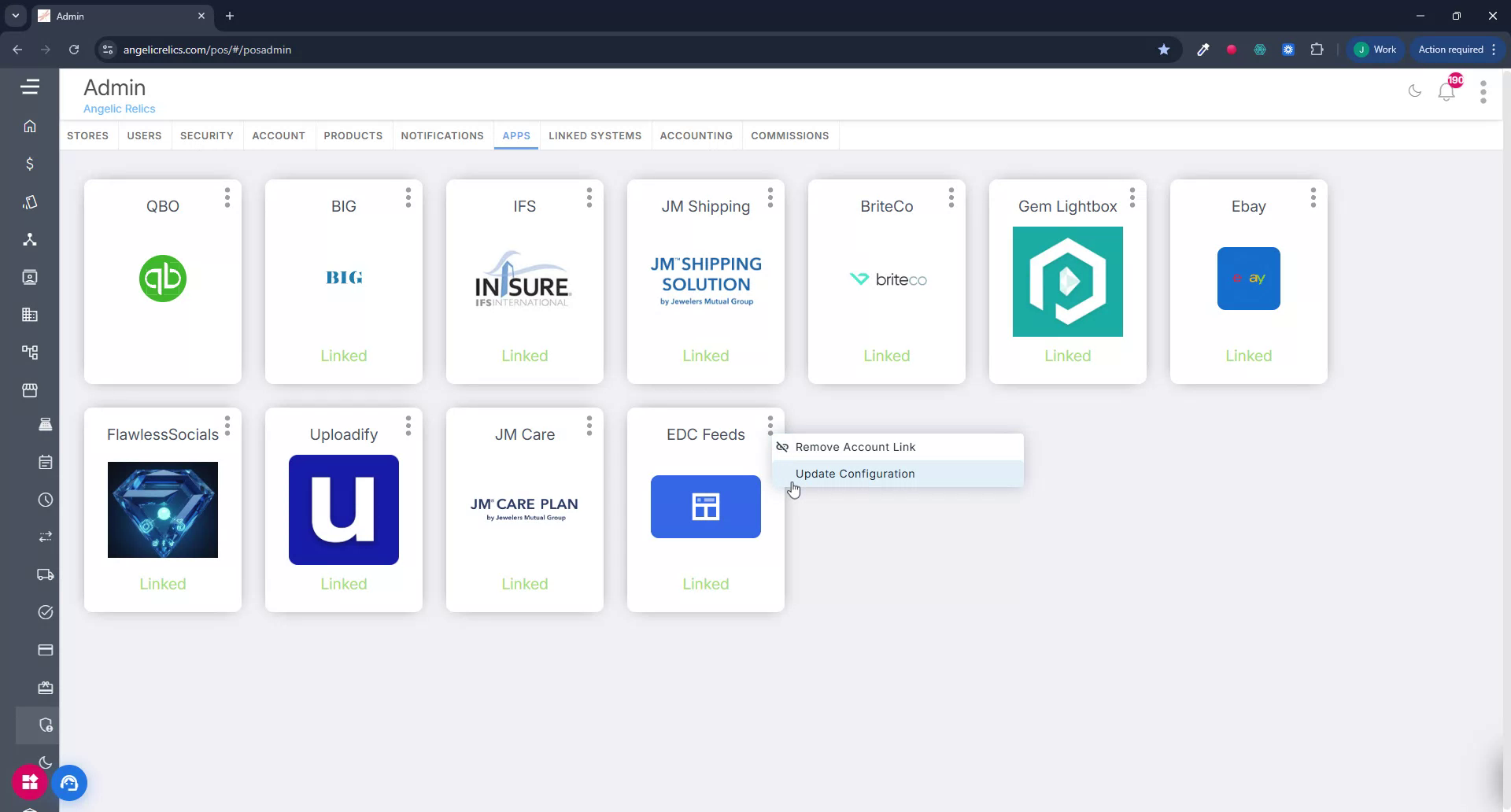Switch to the ACCOUNTING tab
Image resolution: width=1511 pixels, height=812 pixels.
696,135
